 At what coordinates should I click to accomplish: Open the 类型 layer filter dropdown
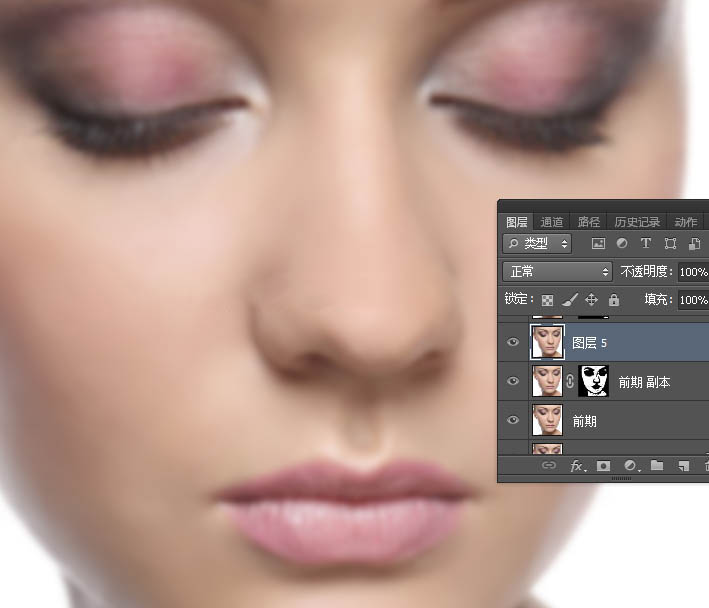pyautogui.click(x=537, y=244)
